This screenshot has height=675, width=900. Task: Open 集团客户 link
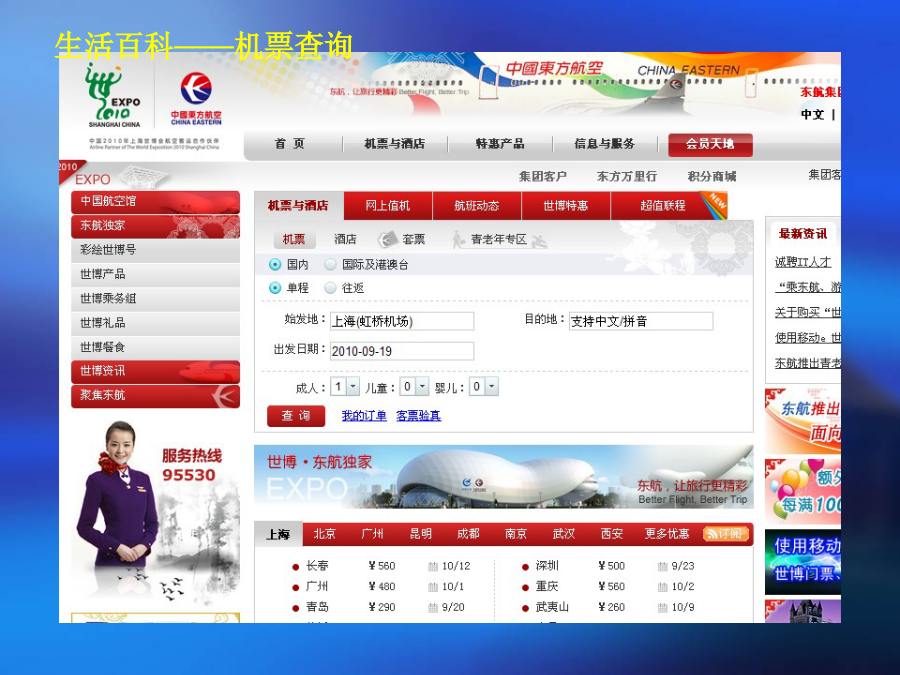click(542, 177)
